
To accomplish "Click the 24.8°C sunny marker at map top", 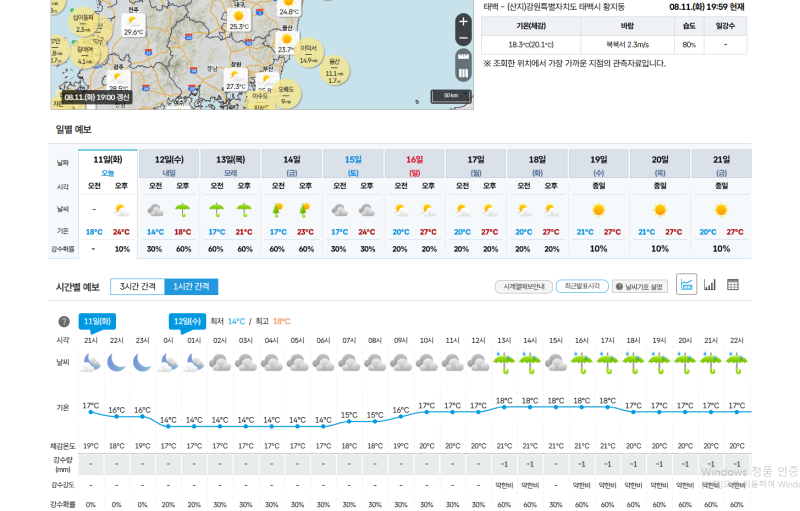I will click(289, 7).
